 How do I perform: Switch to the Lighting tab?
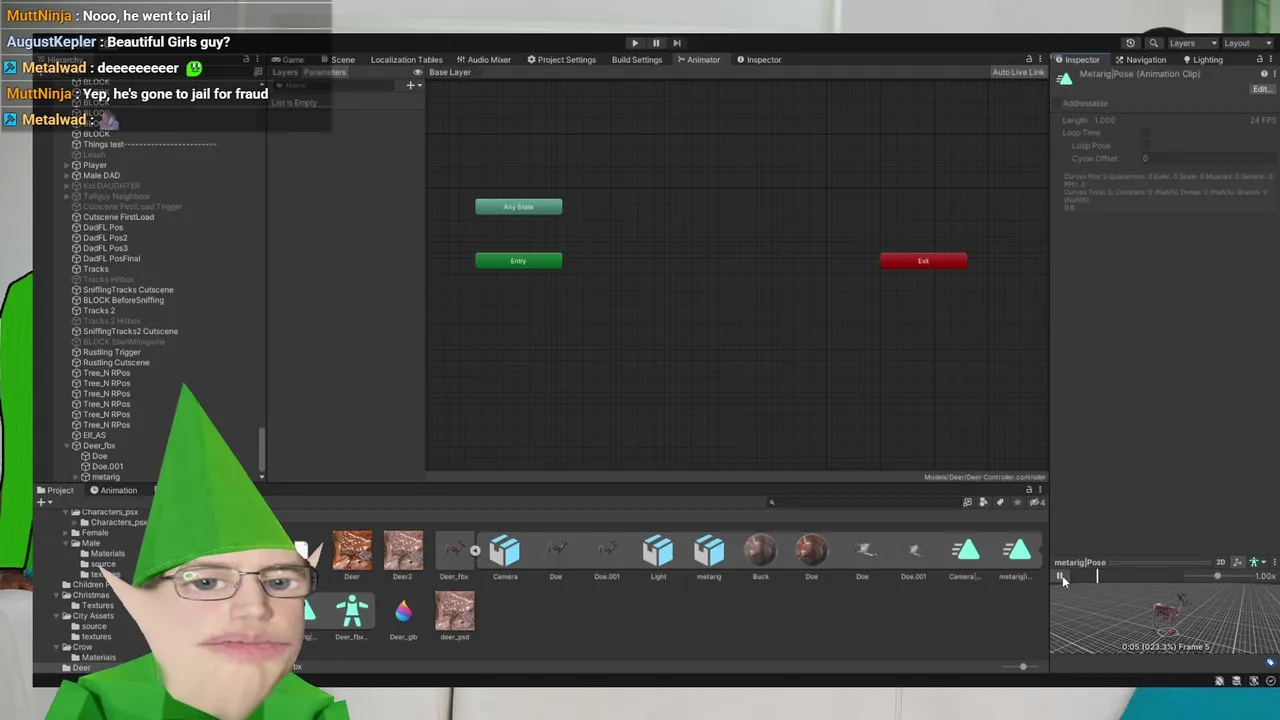click(x=1202, y=60)
